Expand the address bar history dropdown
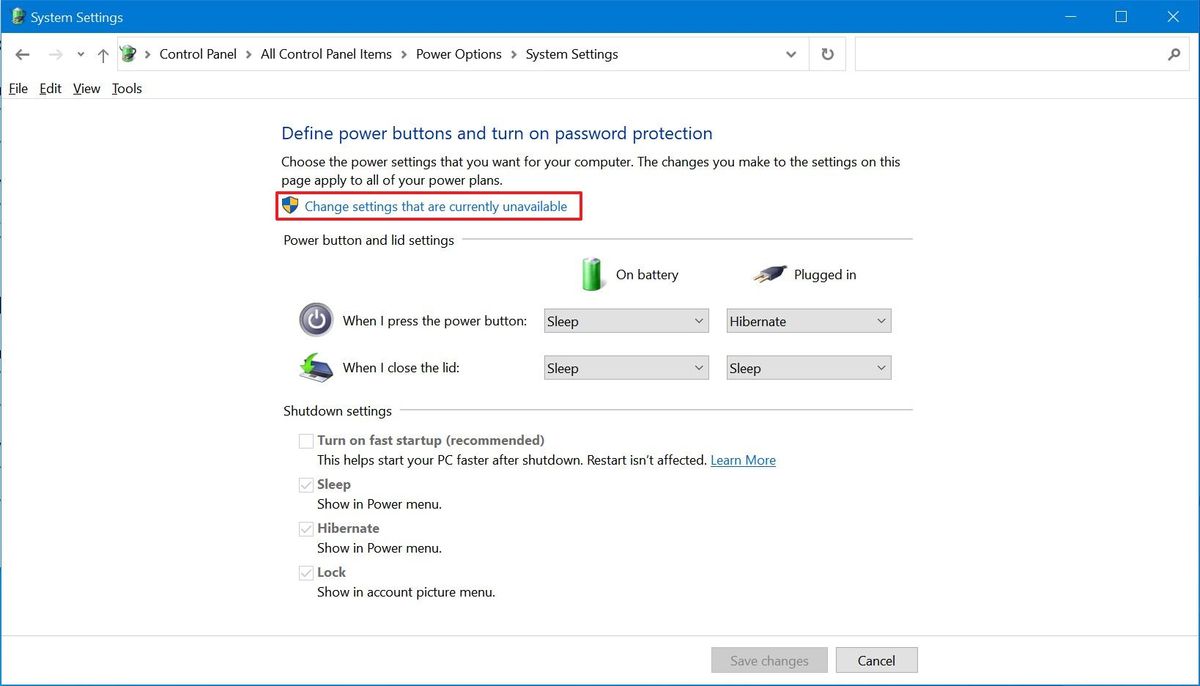 pyautogui.click(x=790, y=54)
